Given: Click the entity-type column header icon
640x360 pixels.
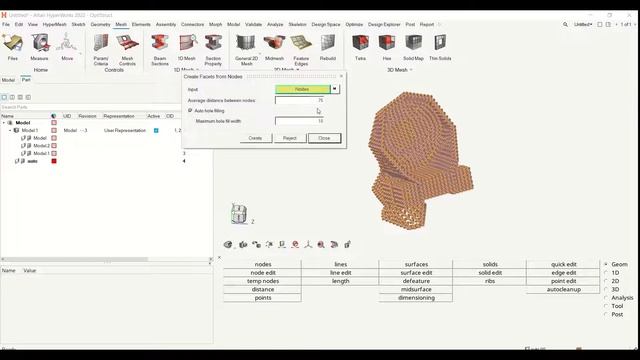Looking at the screenshot, I should click(53, 116).
